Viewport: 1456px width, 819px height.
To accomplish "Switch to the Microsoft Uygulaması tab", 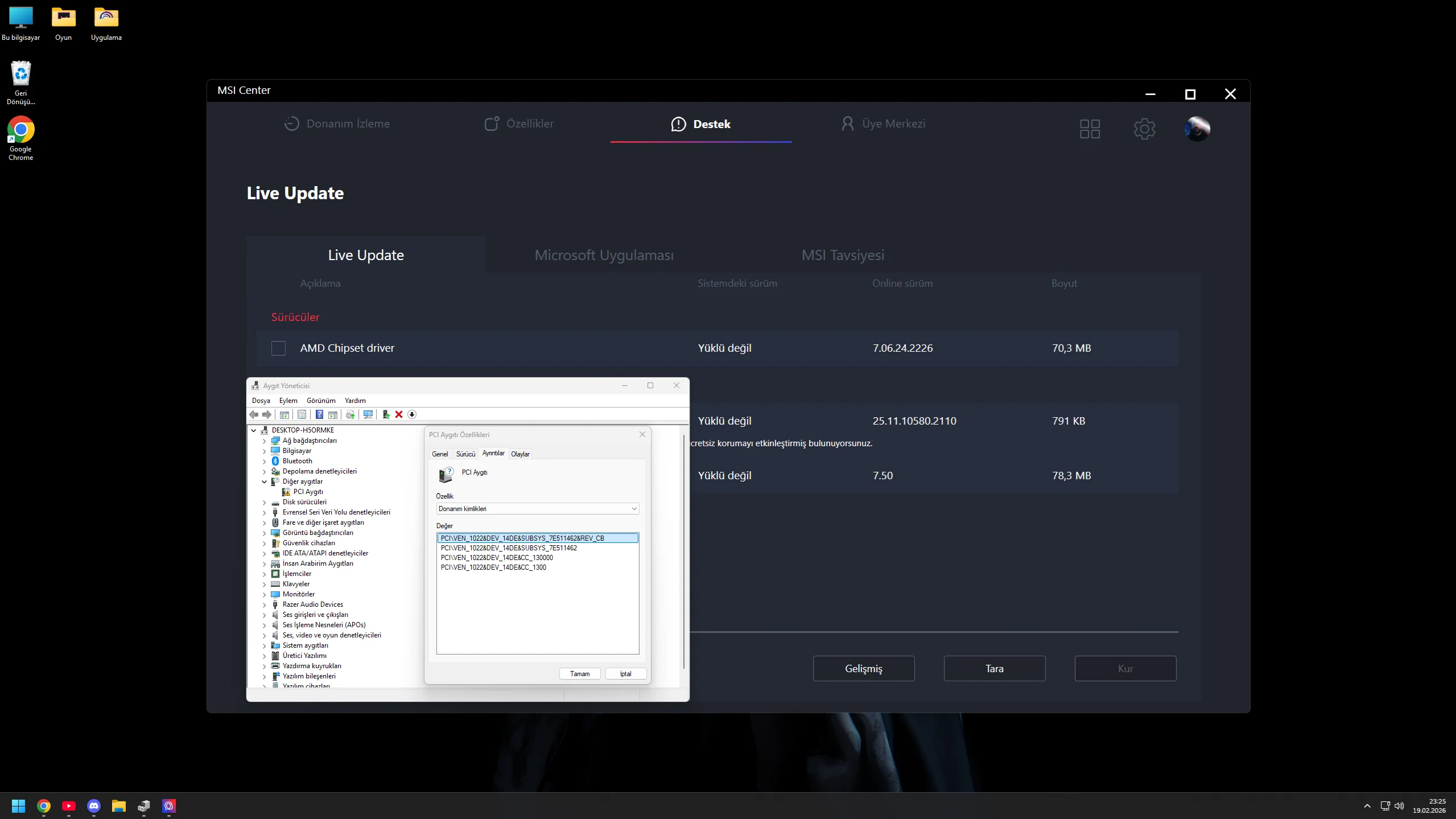I will point(604,255).
